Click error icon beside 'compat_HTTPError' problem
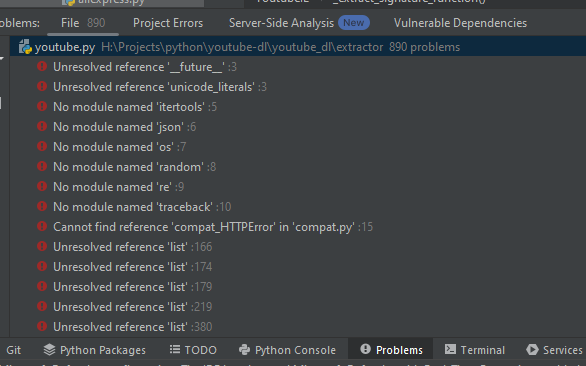 [42, 227]
